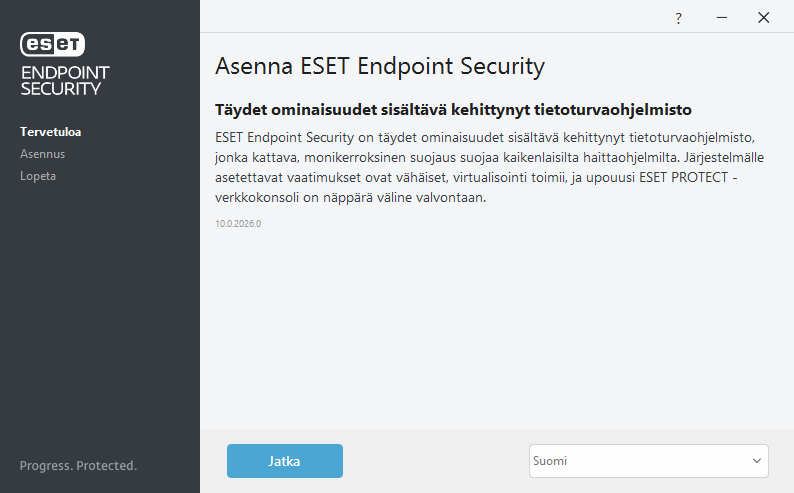
Task: Click the description line starting with jonka kattava
Action: 400,156
